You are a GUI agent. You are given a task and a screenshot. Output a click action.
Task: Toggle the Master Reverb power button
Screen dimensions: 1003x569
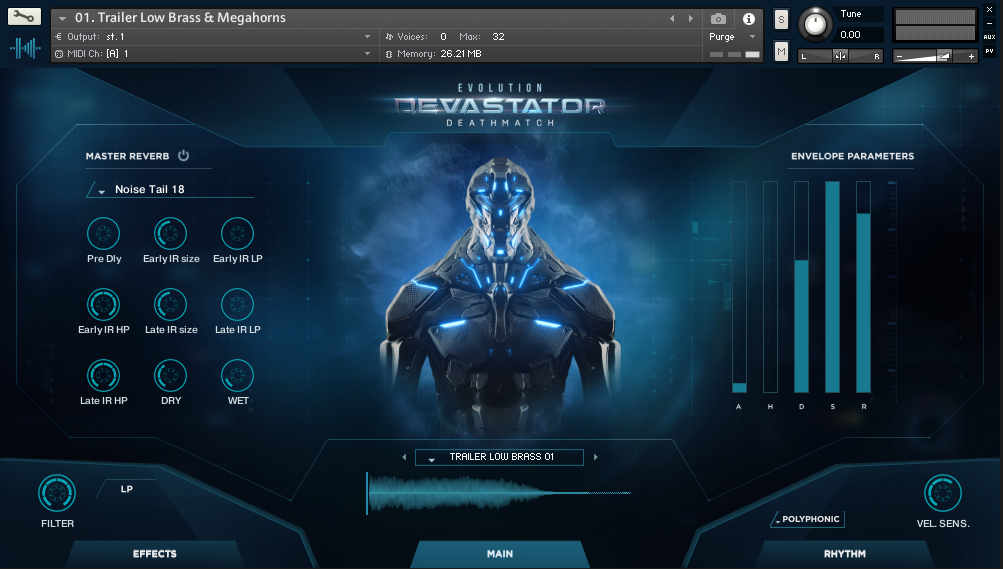tap(184, 155)
